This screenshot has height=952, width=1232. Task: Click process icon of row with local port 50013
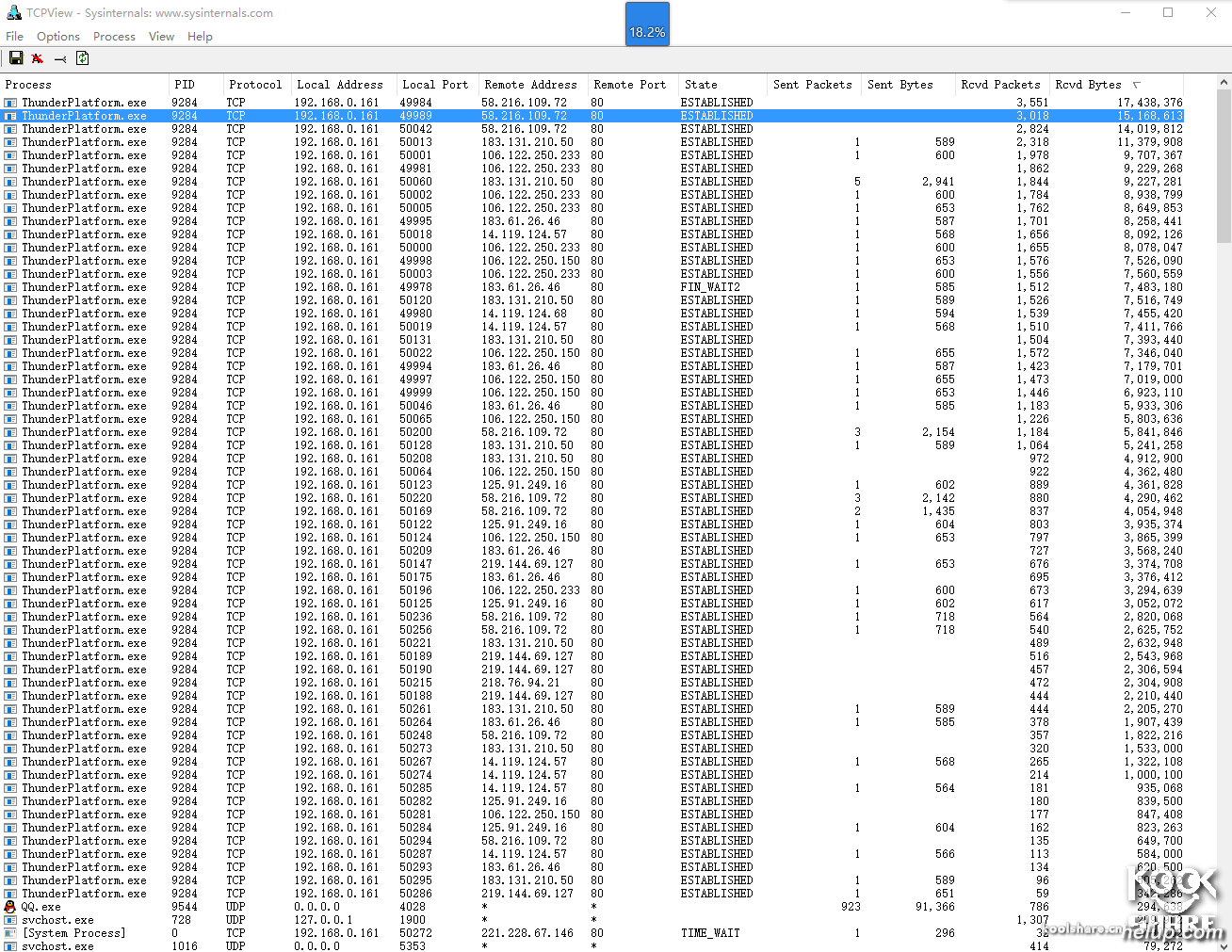pos(10,142)
